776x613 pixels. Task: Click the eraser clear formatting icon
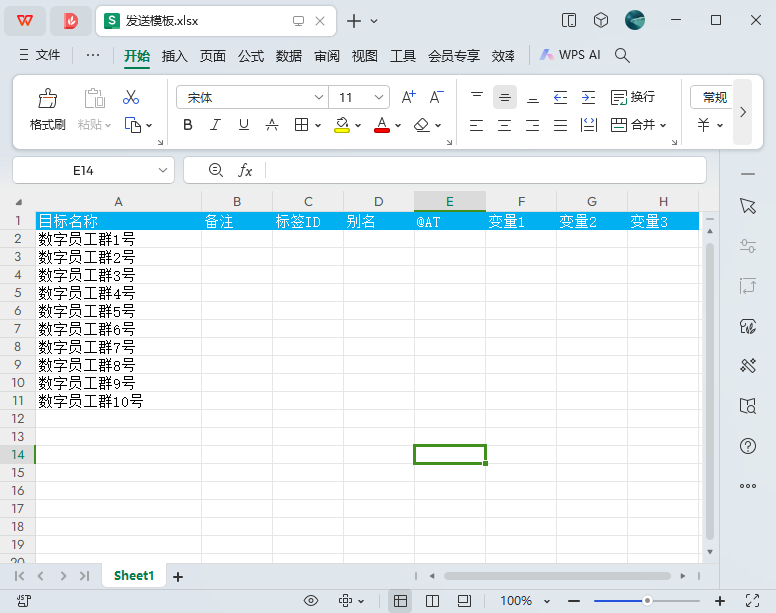[421, 125]
